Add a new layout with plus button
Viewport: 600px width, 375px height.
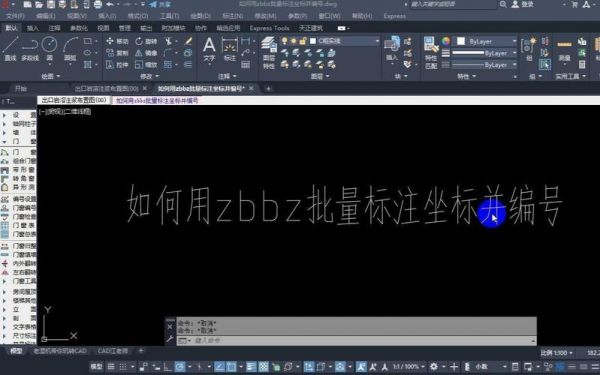(141, 351)
